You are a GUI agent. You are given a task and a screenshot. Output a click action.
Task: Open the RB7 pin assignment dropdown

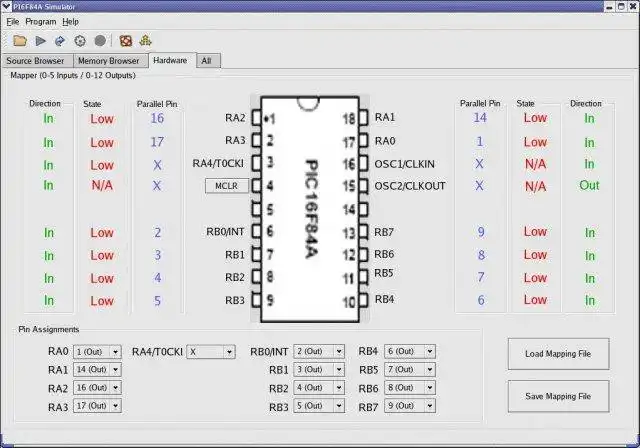pos(410,406)
